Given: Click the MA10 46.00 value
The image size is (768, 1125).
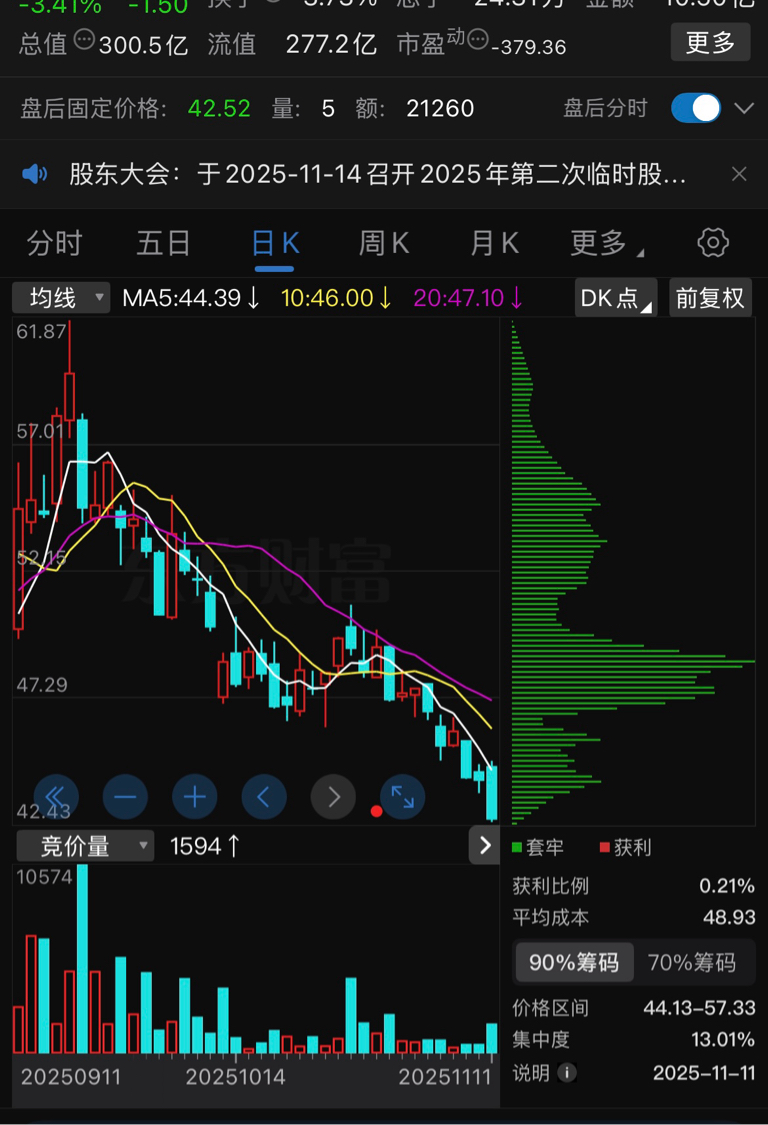Looking at the screenshot, I should click(x=335, y=298).
